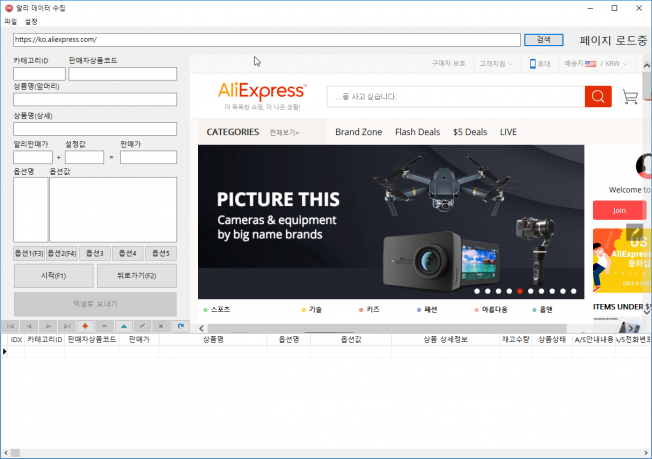Click the orange AliExpress search magnifier
Image resolution: width=652 pixels, height=459 pixels.
coord(598,96)
